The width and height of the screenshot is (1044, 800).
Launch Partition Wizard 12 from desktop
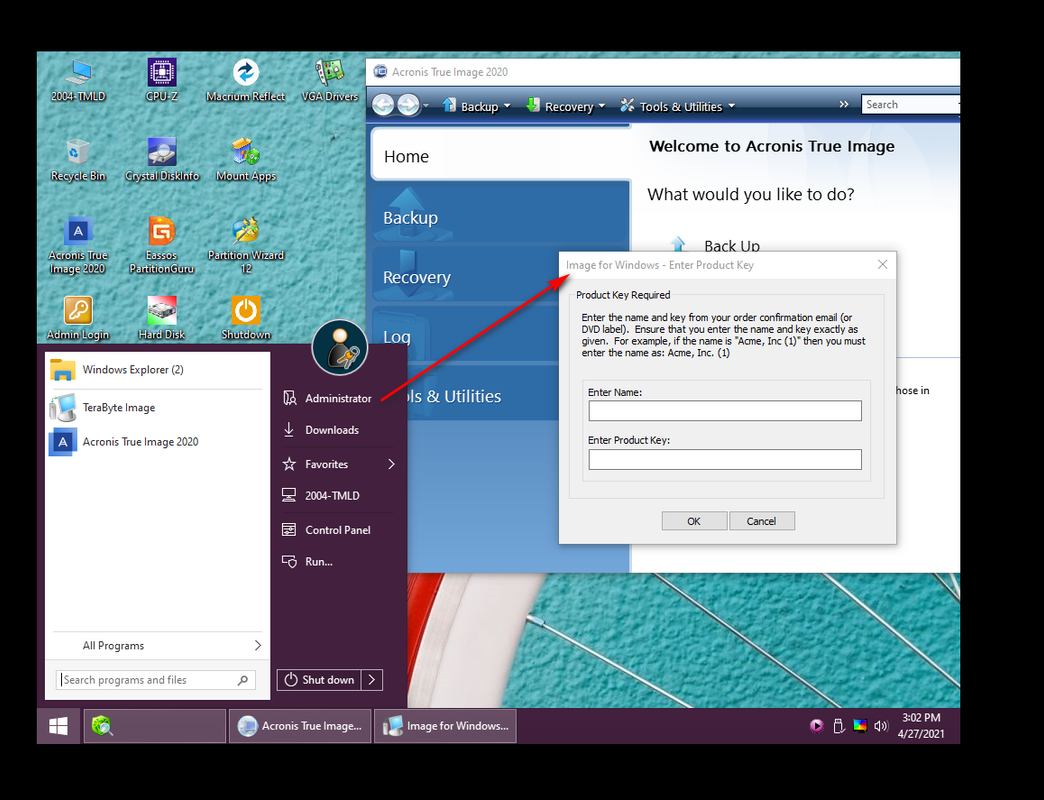pos(246,246)
